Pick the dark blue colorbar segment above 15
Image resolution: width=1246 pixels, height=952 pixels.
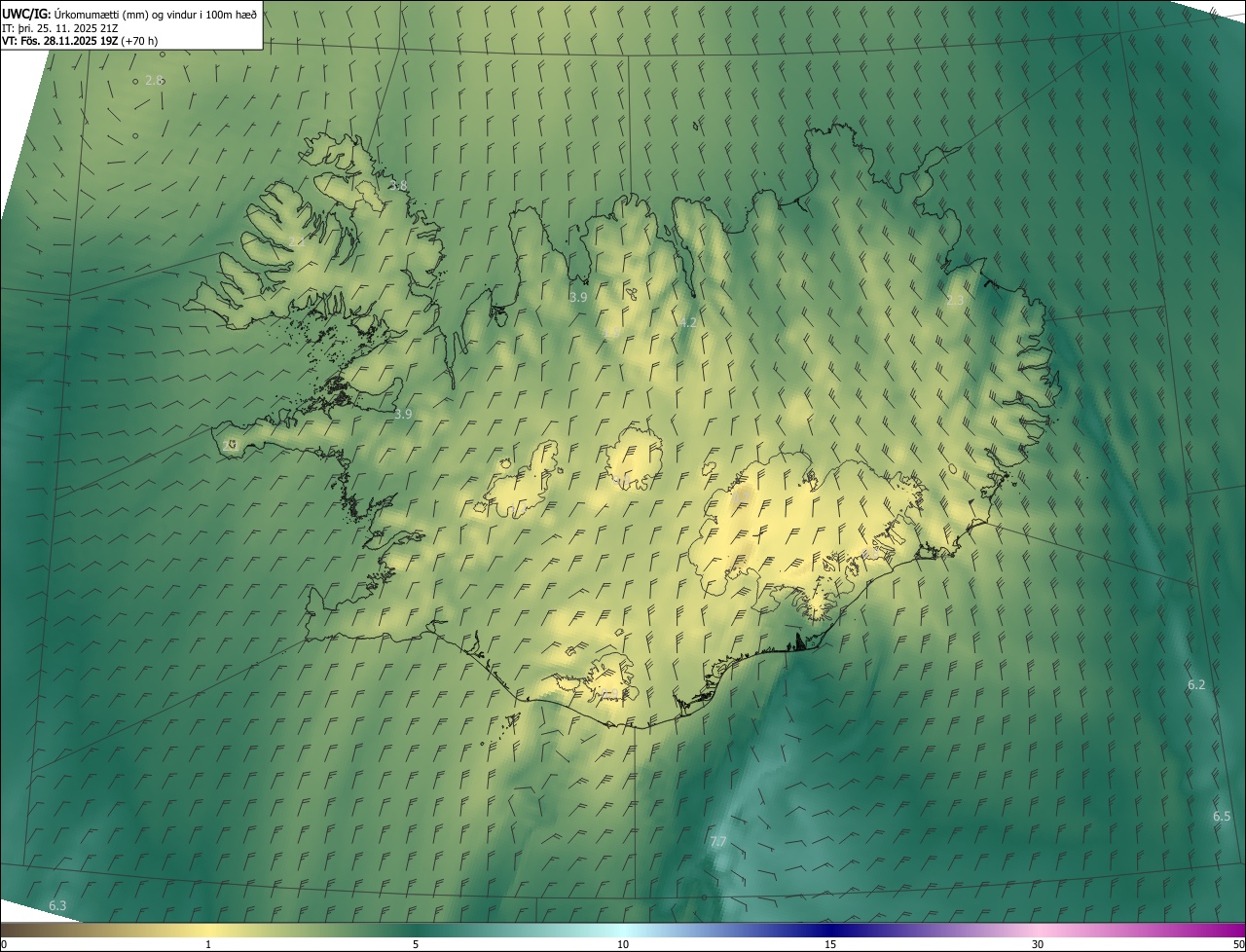[830, 931]
